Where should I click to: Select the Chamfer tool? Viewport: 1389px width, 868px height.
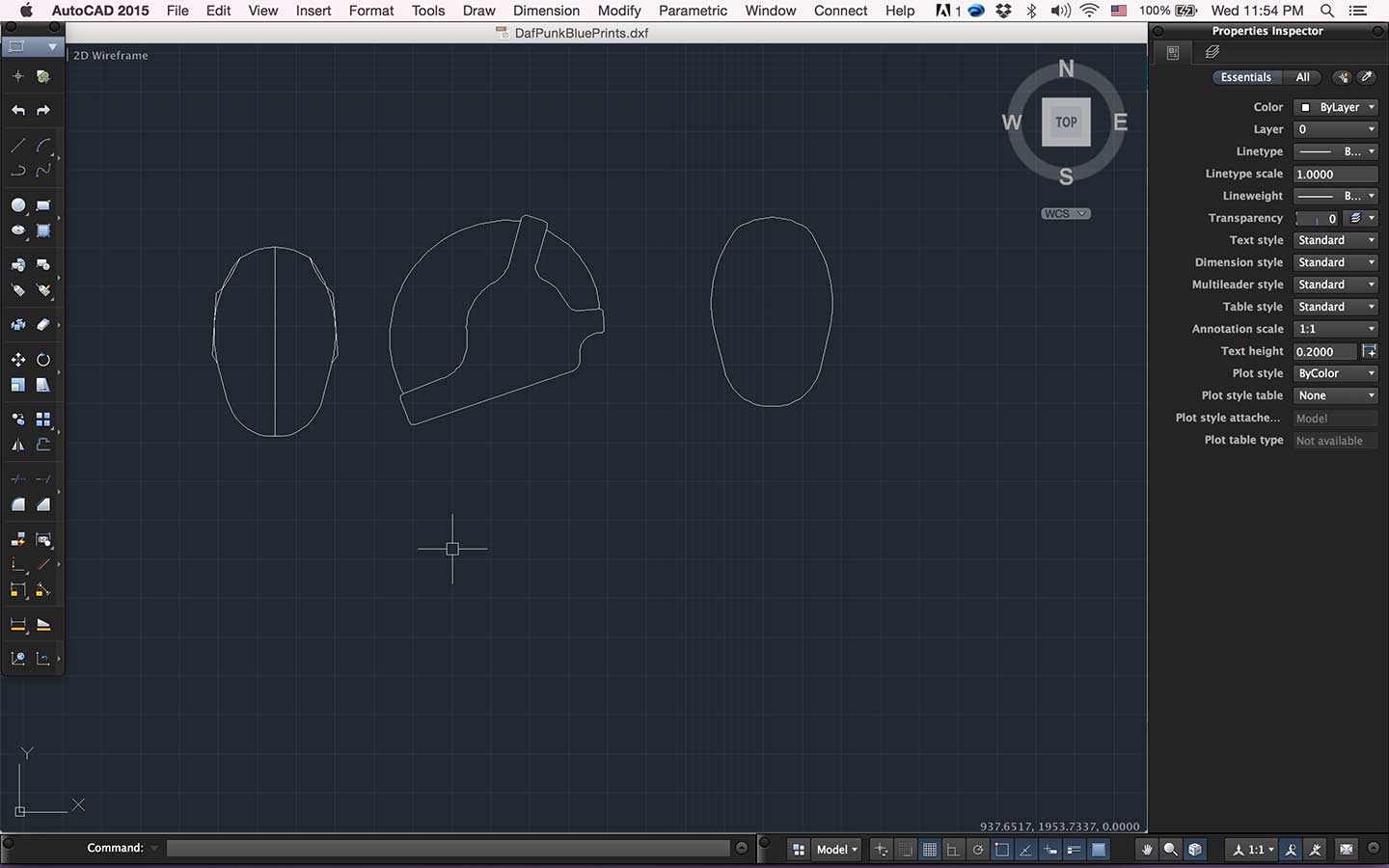click(x=43, y=504)
